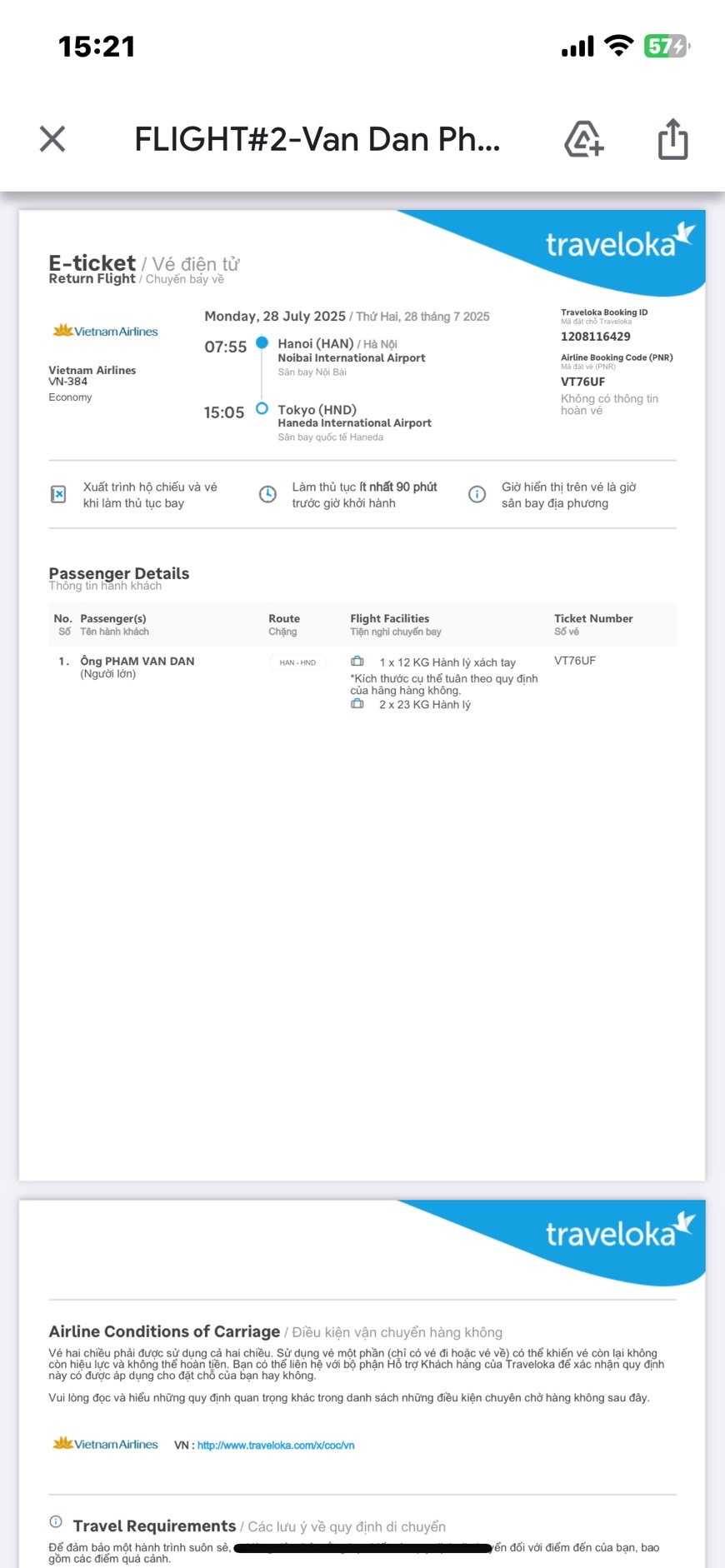Tap the Traveloka Booking ID 1208116429

[595, 337]
